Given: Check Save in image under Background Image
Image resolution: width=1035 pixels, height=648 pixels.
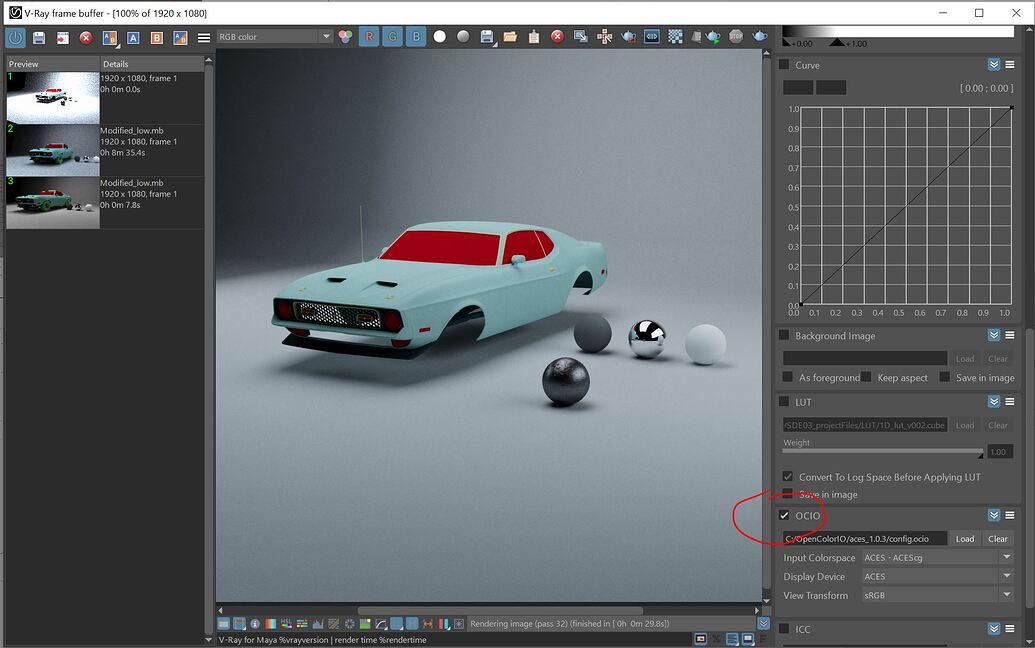Looking at the screenshot, I should [x=945, y=377].
